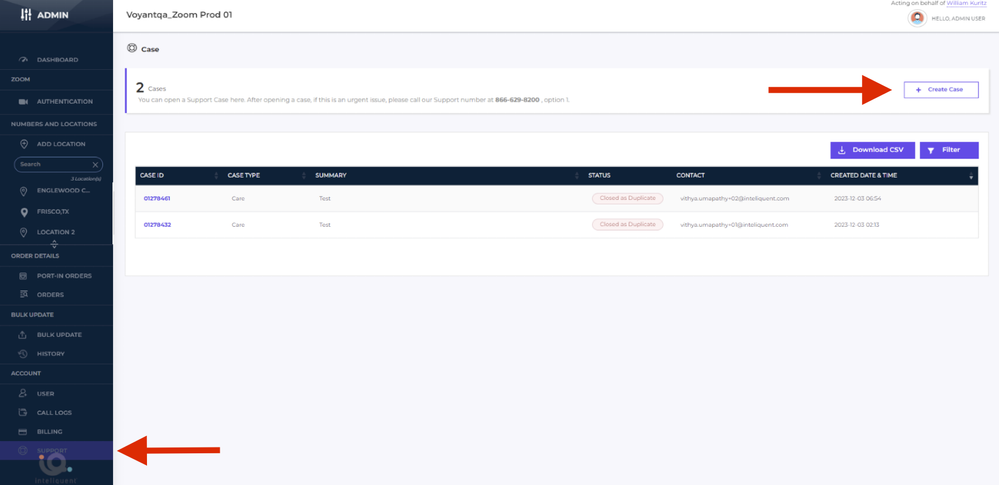Select the Add Location pin icon
The height and width of the screenshot is (485, 999).
(x=23, y=144)
